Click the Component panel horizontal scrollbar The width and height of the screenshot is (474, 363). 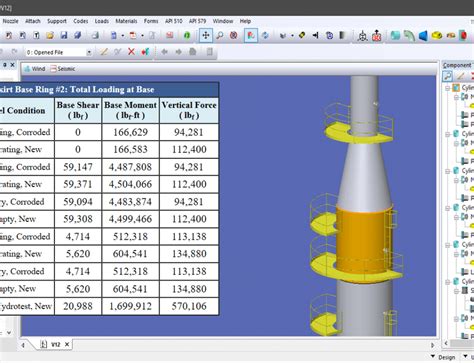[462, 343]
